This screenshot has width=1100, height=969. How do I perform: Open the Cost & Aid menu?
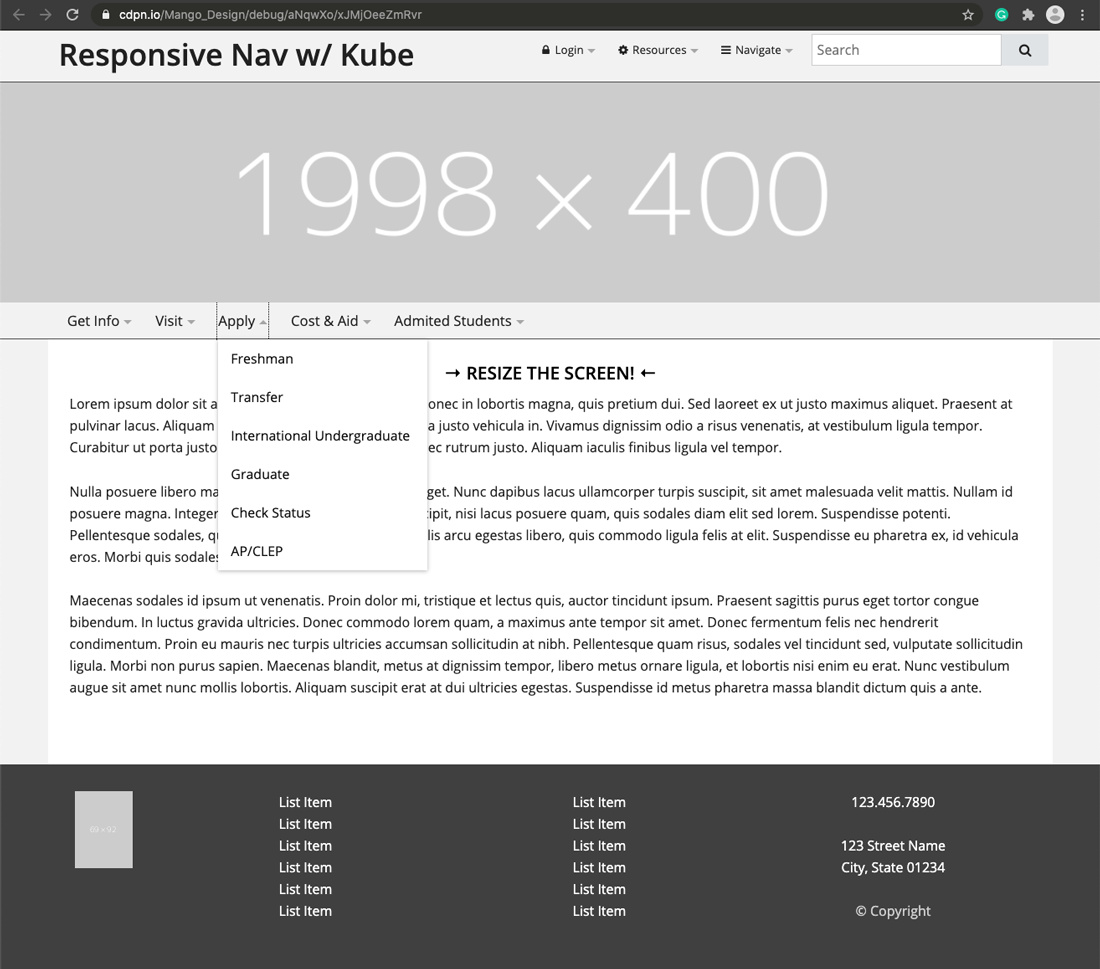pos(330,321)
